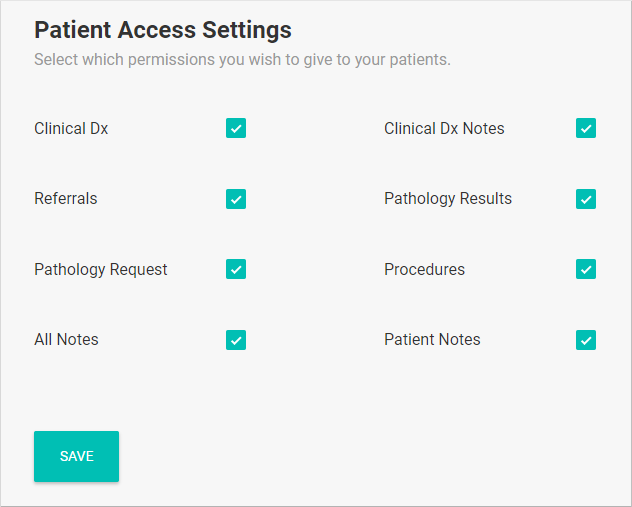Uncheck the Procedures checkbox

click(586, 269)
